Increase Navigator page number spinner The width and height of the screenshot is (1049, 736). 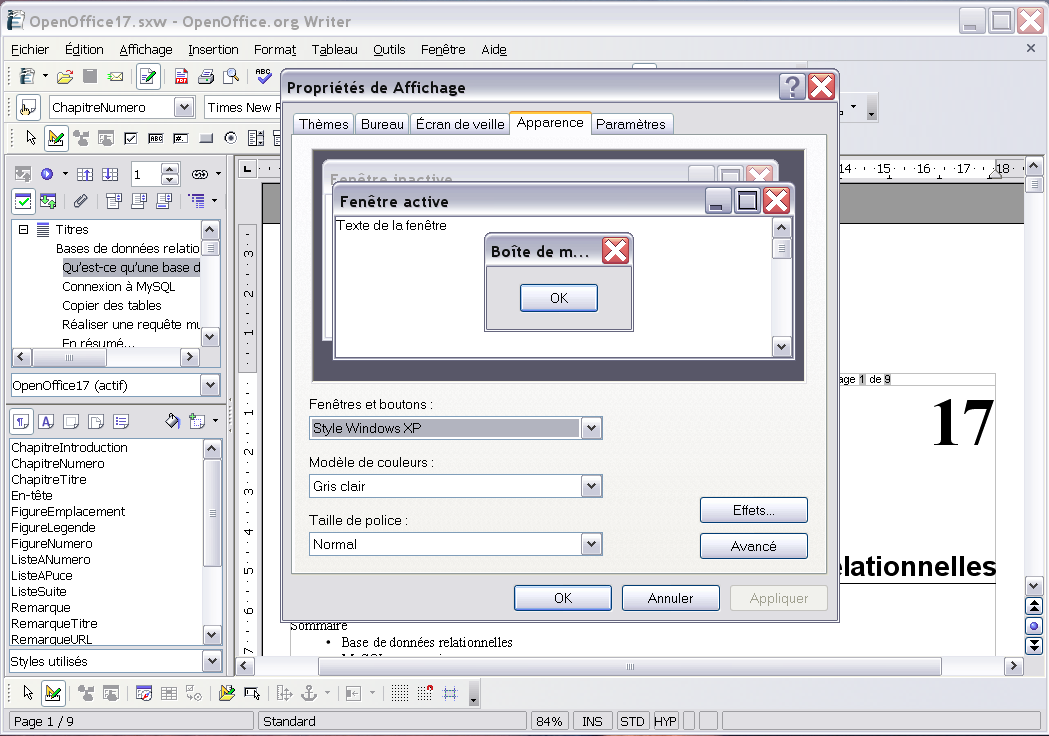tap(170, 169)
